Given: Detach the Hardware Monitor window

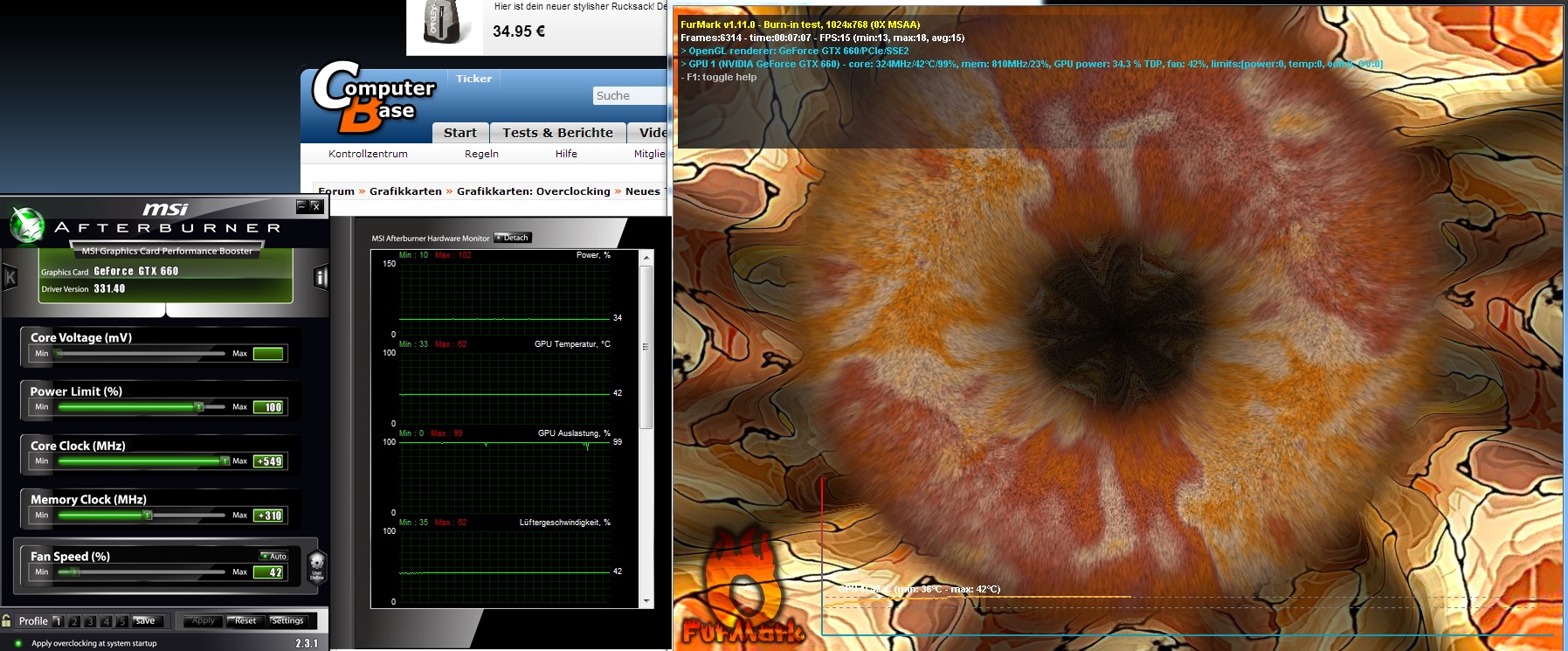Looking at the screenshot, I should (513, 238).
